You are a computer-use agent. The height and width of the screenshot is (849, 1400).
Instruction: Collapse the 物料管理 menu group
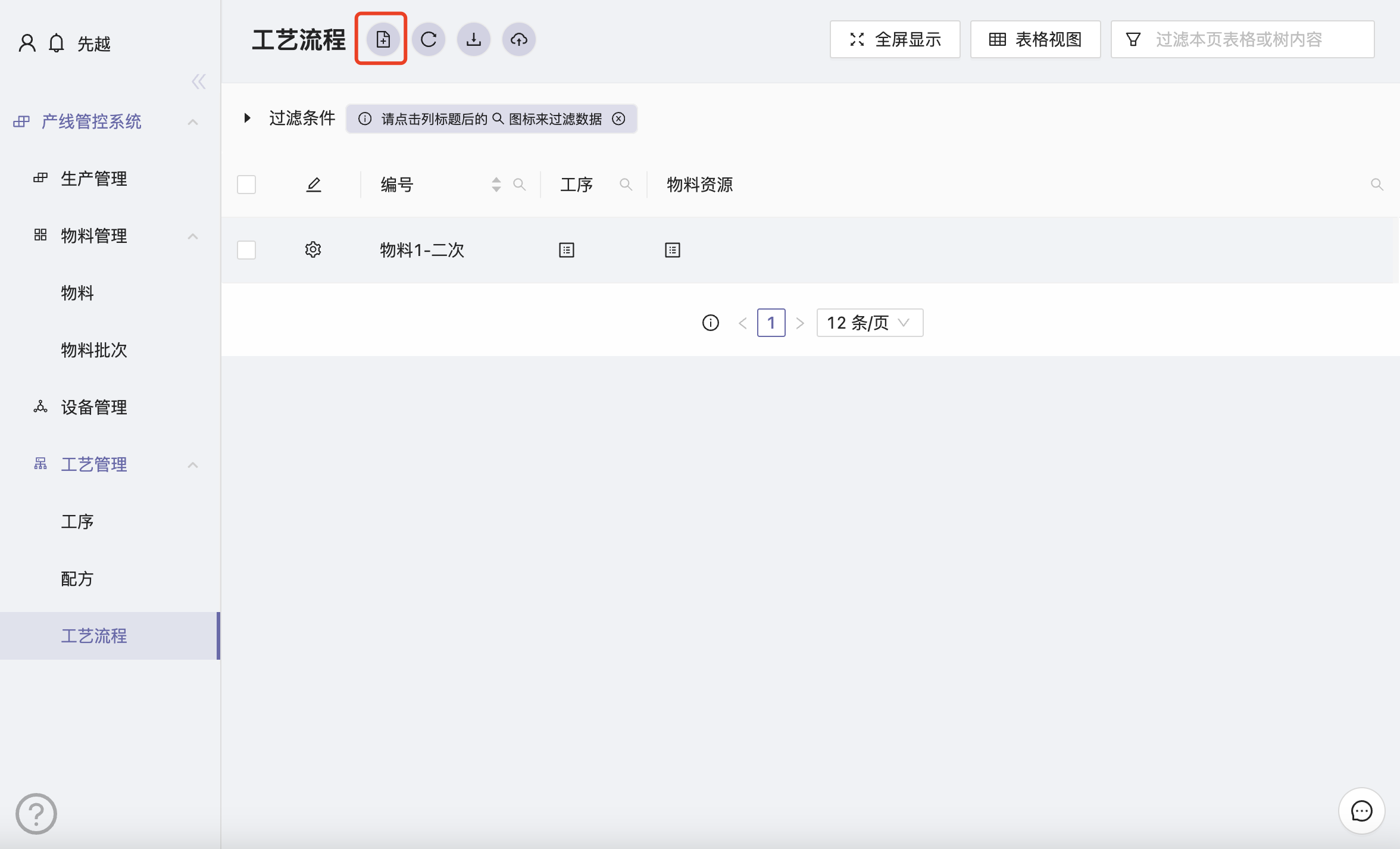tap(192, 236)
